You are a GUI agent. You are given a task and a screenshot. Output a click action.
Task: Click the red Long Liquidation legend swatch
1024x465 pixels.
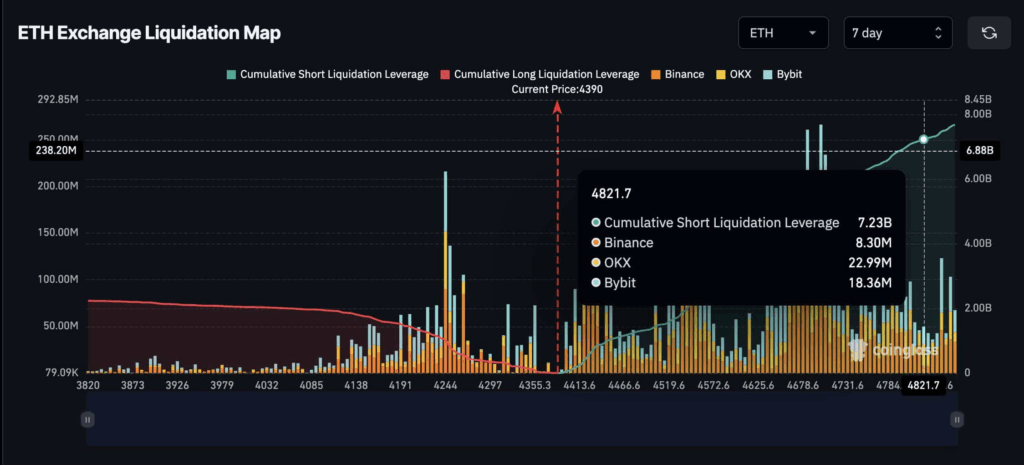click(x=446, y=74)
